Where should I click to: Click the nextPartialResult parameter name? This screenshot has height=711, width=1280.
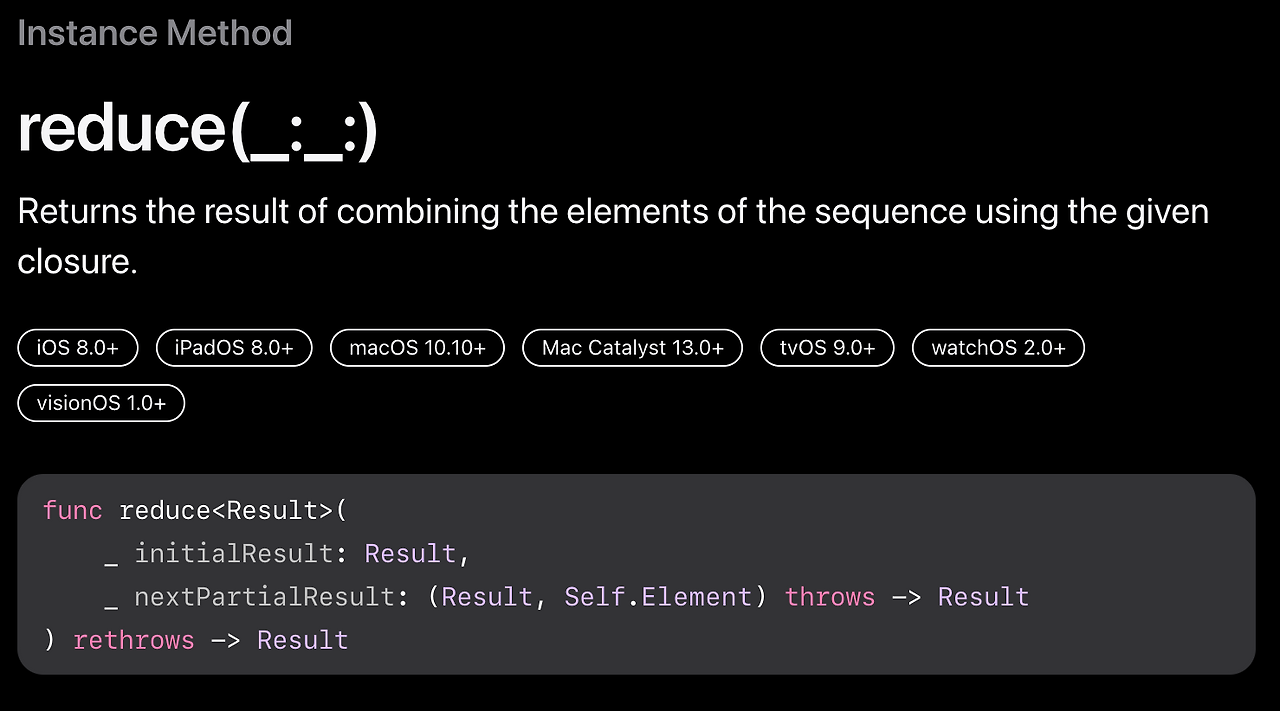tap(262, 597)
